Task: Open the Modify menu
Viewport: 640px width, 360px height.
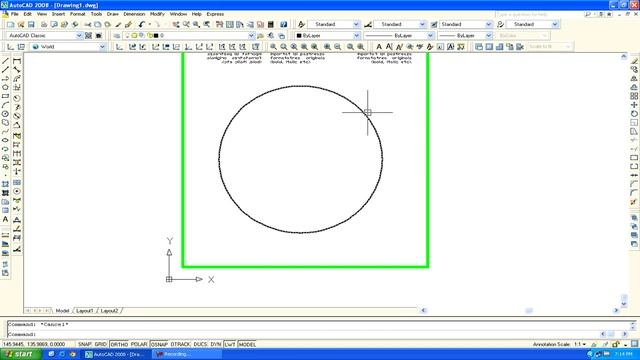Action: tap(157, 14)
